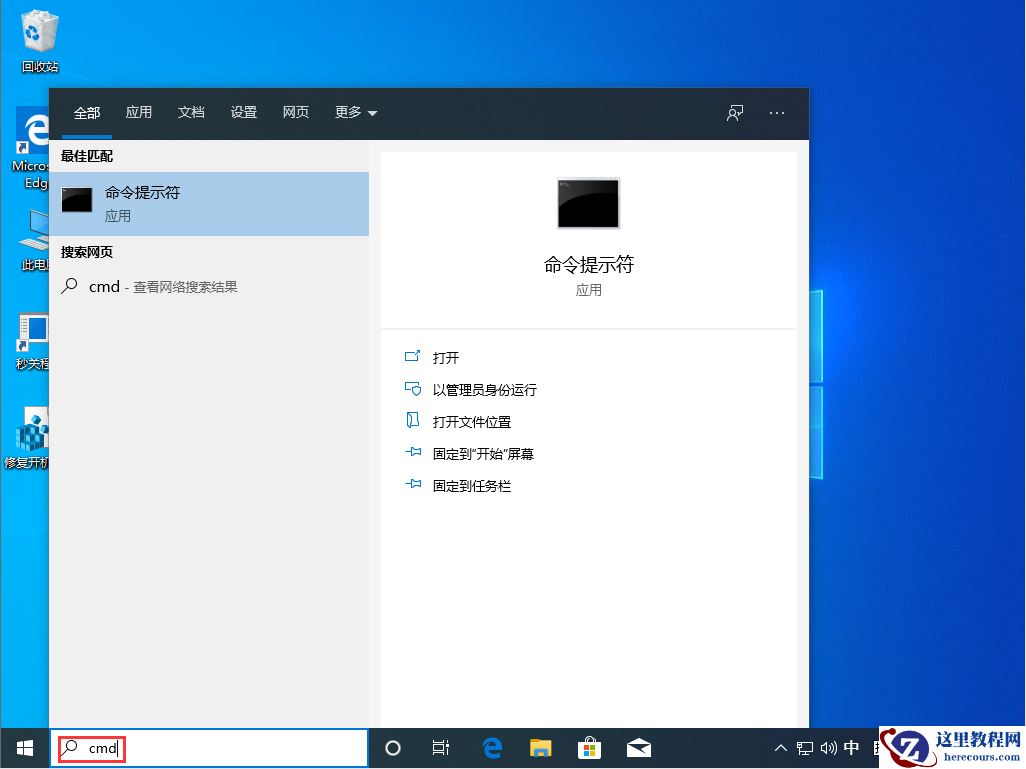This screenshot has height=769, width=1026.
Task: Launch Microsoft Store from the taskbar
Action: click(x=589, y=747)
